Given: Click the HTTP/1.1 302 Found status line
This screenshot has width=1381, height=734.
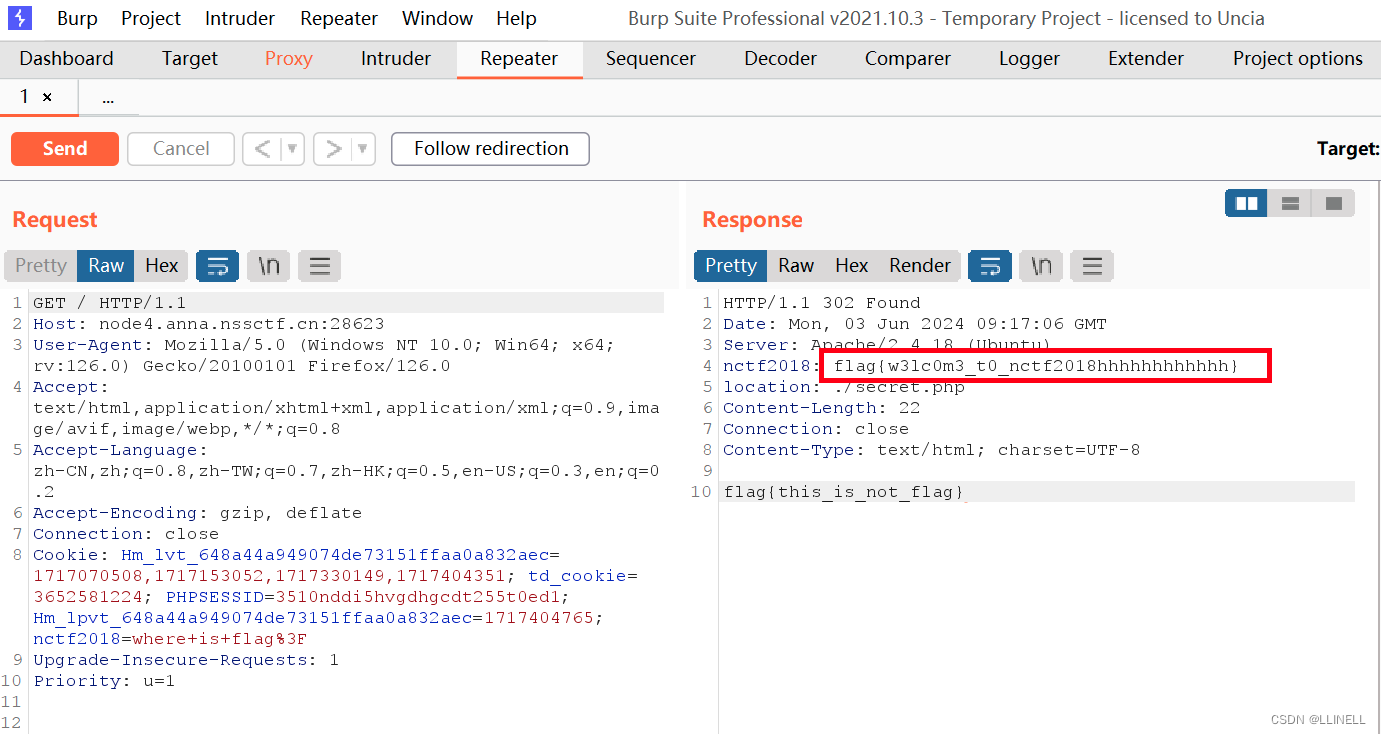Looking at the screenshot, I should [x=822, y=303].
